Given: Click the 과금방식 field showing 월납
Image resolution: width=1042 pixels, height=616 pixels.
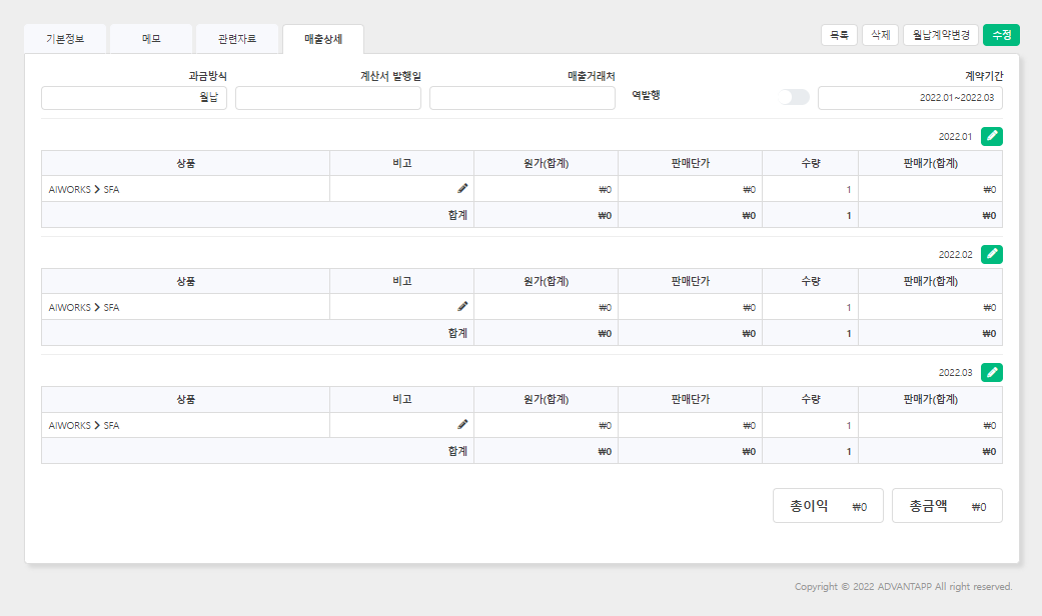Looking at the screenshot, I should [134, 98].
